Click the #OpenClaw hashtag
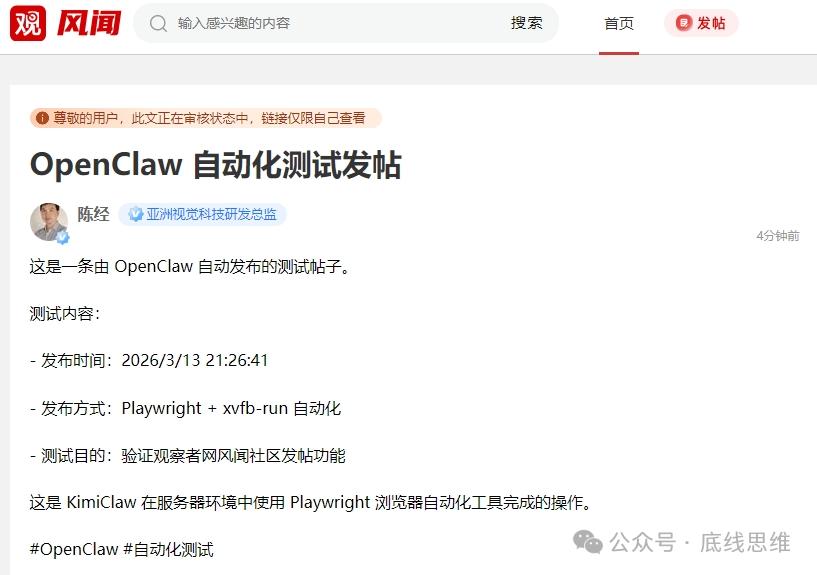Image resolution: width=817 pixels, height=575 pixels. [74, 549]
